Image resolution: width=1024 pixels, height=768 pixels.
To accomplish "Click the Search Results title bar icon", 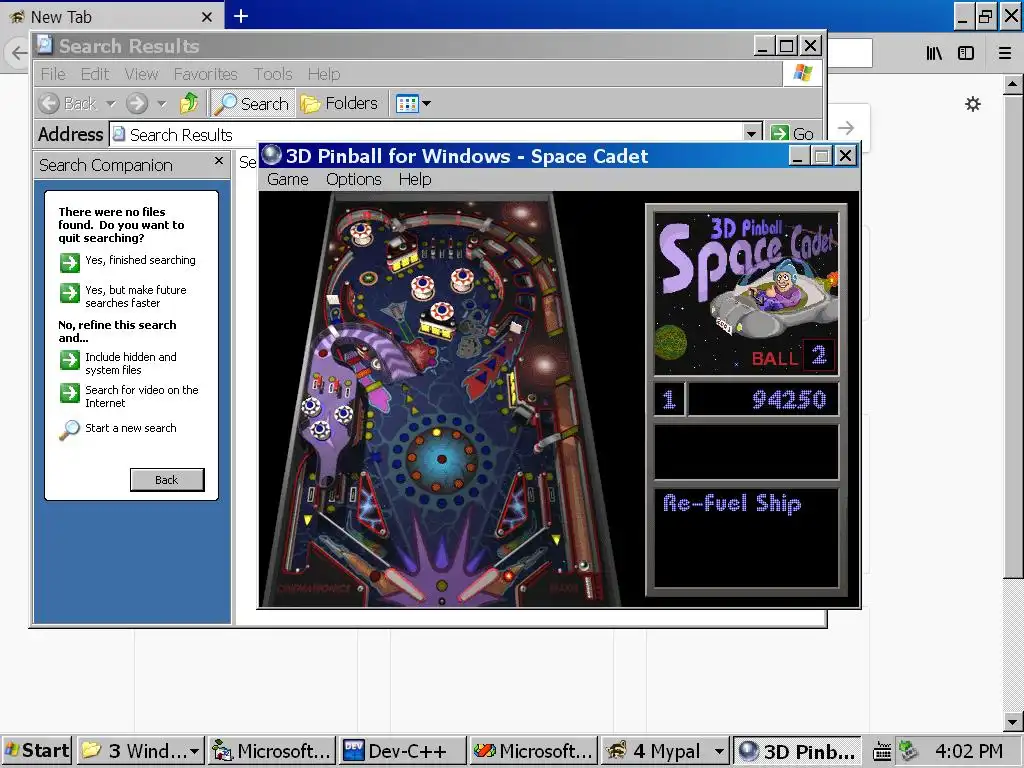I will pos(45,45).
